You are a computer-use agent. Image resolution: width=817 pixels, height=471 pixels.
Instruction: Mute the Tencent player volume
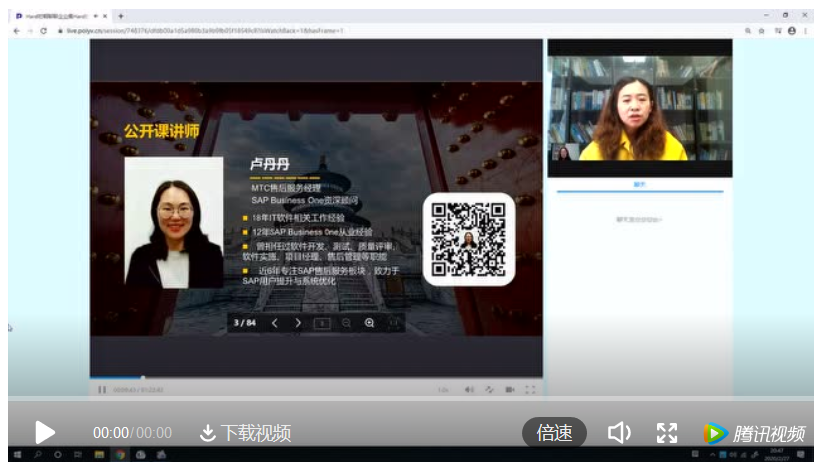[619, 432]
